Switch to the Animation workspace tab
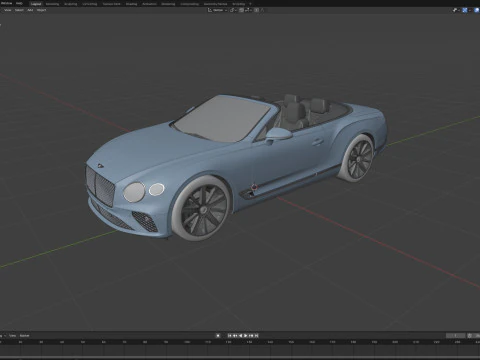 (149, 4)
